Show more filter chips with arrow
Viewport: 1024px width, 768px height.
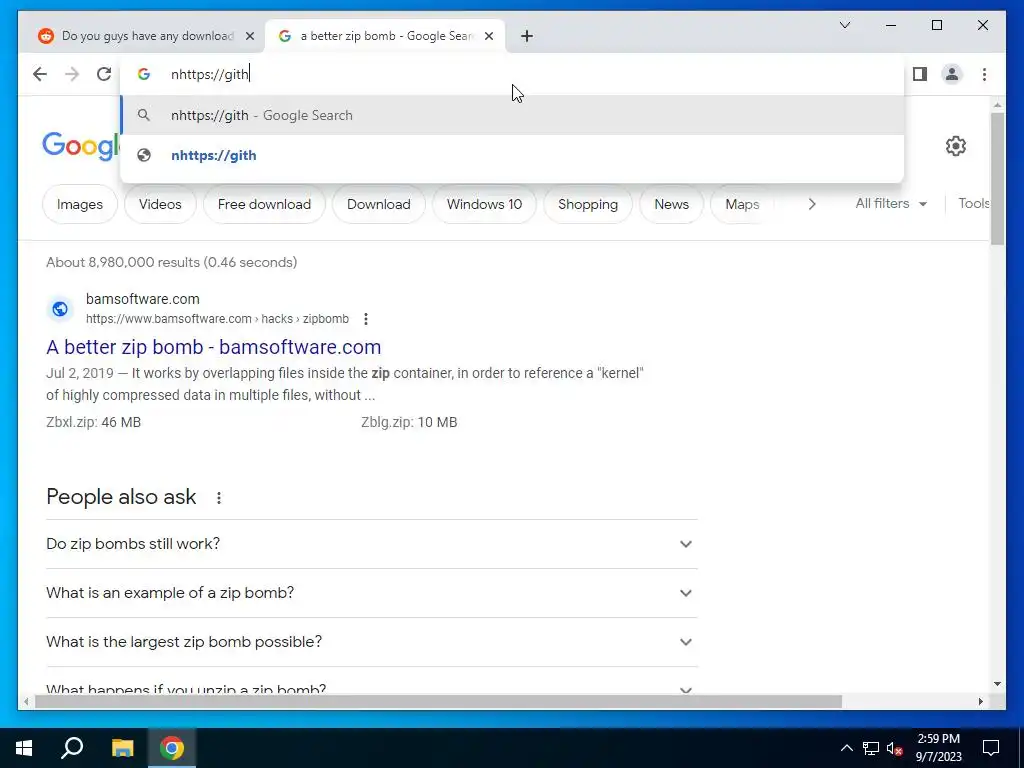[x=812, y=204]
